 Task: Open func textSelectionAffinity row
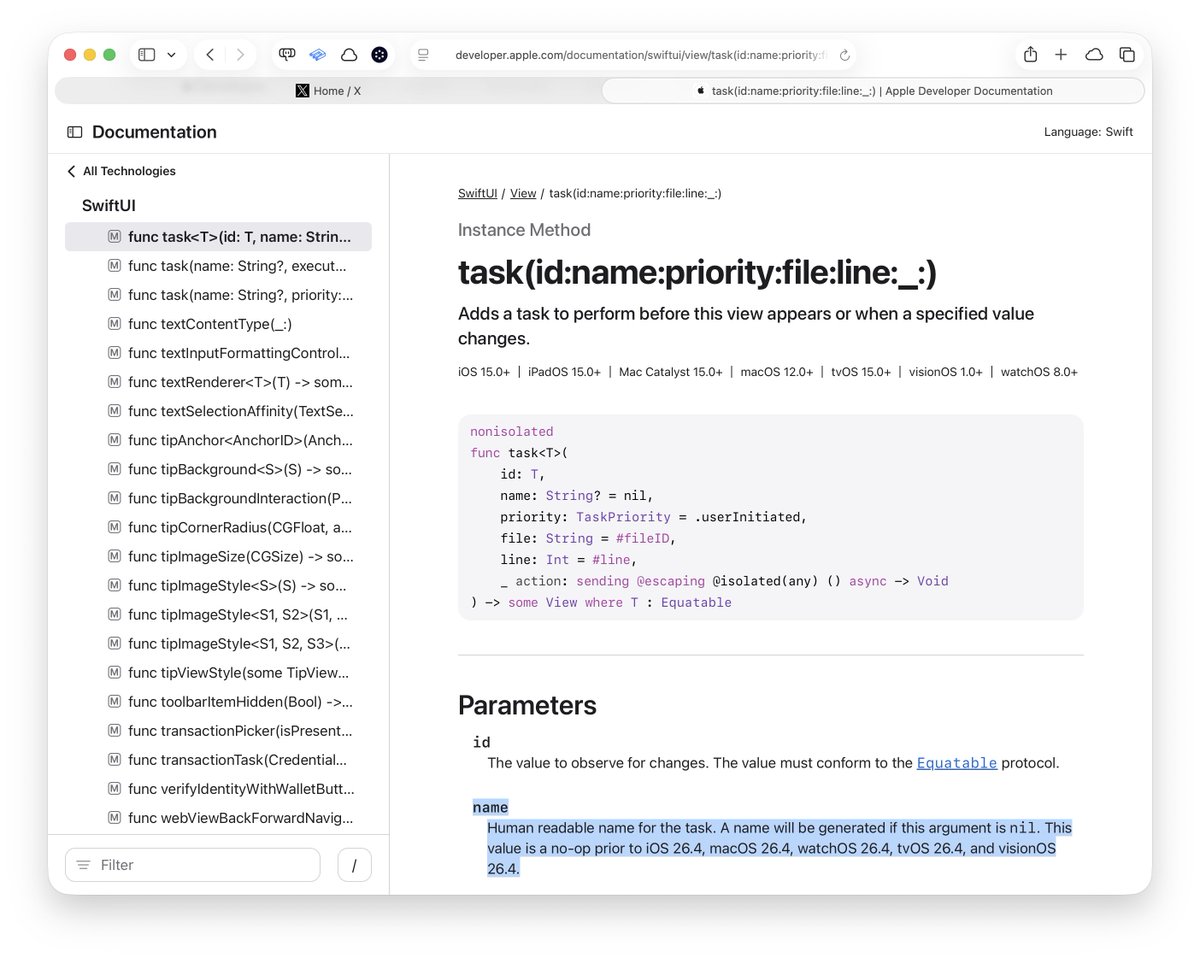point(218,411)
